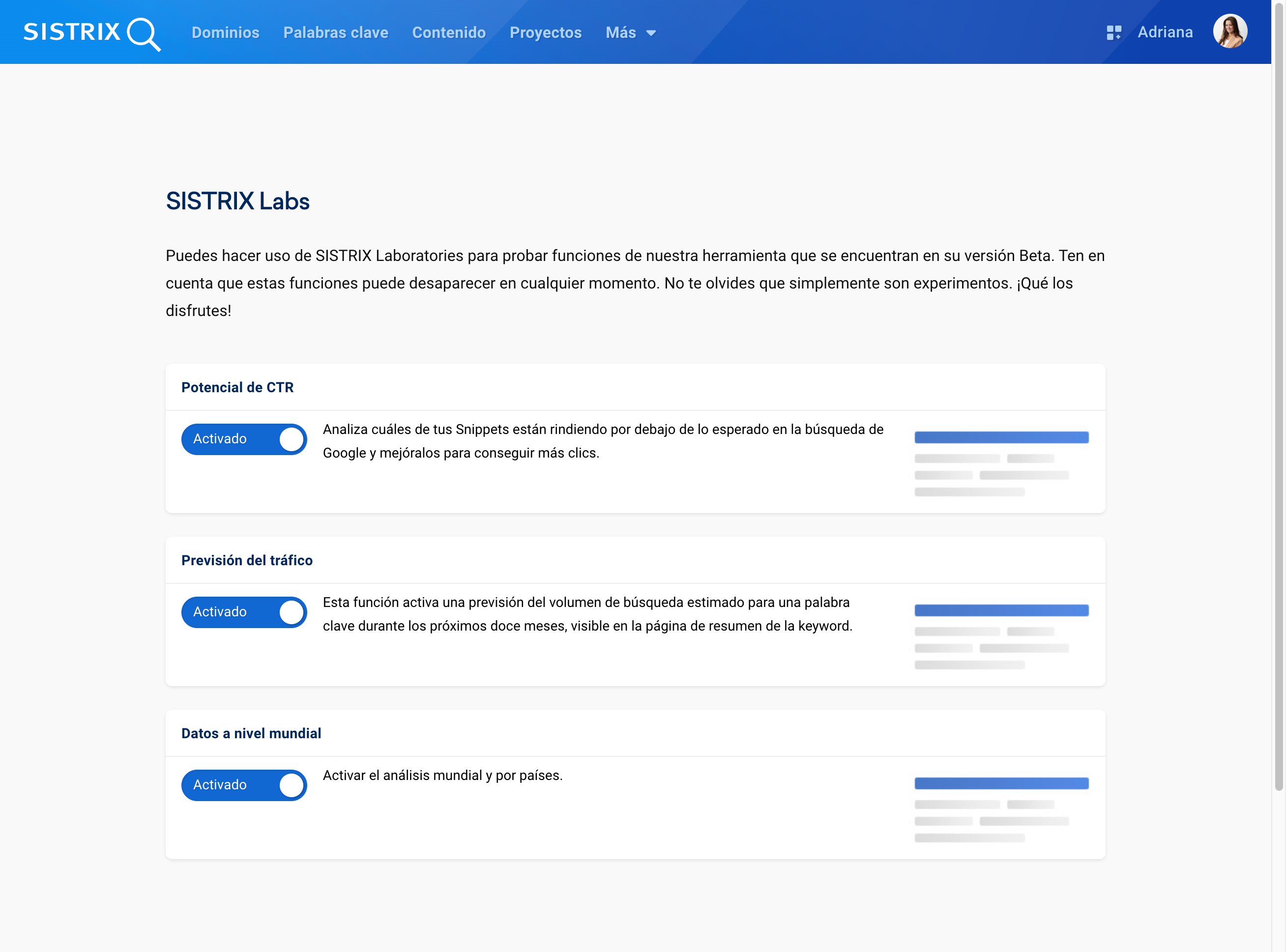The image size is (1286, 952).
Task: Open the Contenido navigation item
Action: click(448, 33)
